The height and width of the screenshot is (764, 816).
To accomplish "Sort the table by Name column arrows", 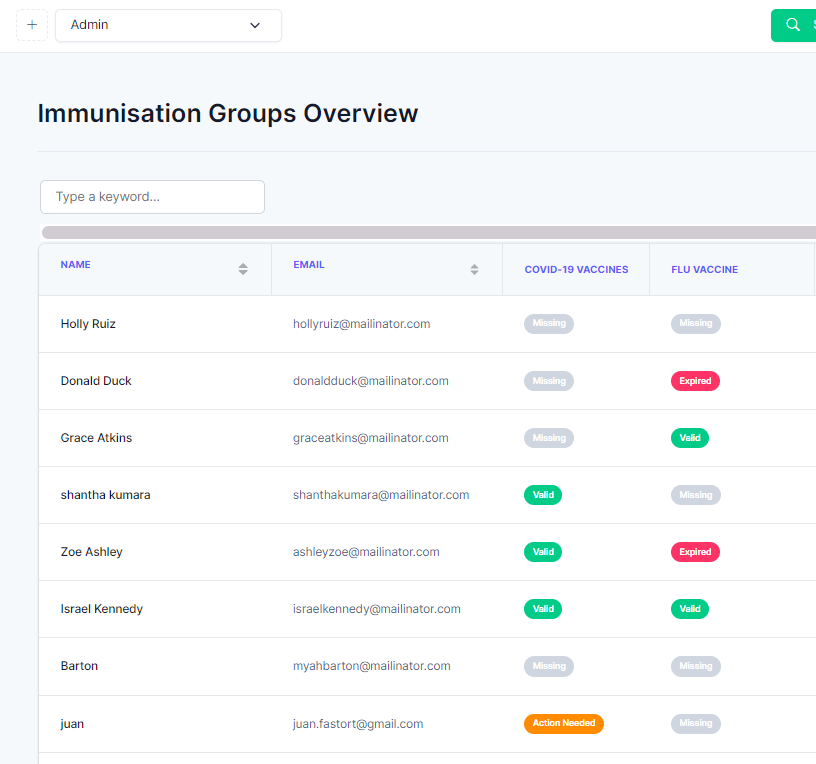I will (x=243, y=269).
